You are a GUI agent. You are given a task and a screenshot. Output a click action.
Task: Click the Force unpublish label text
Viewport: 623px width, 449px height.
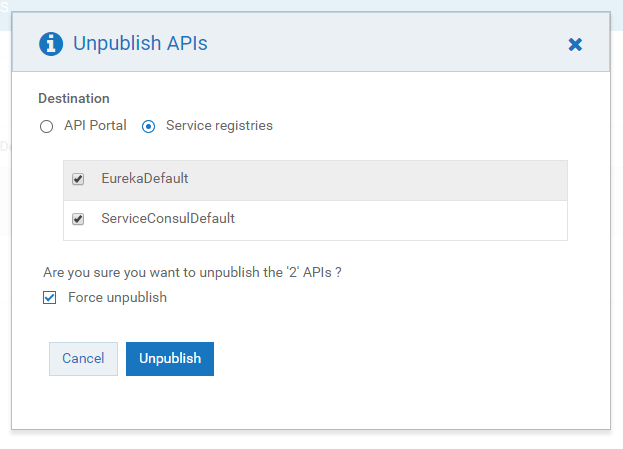pos(117,298)
